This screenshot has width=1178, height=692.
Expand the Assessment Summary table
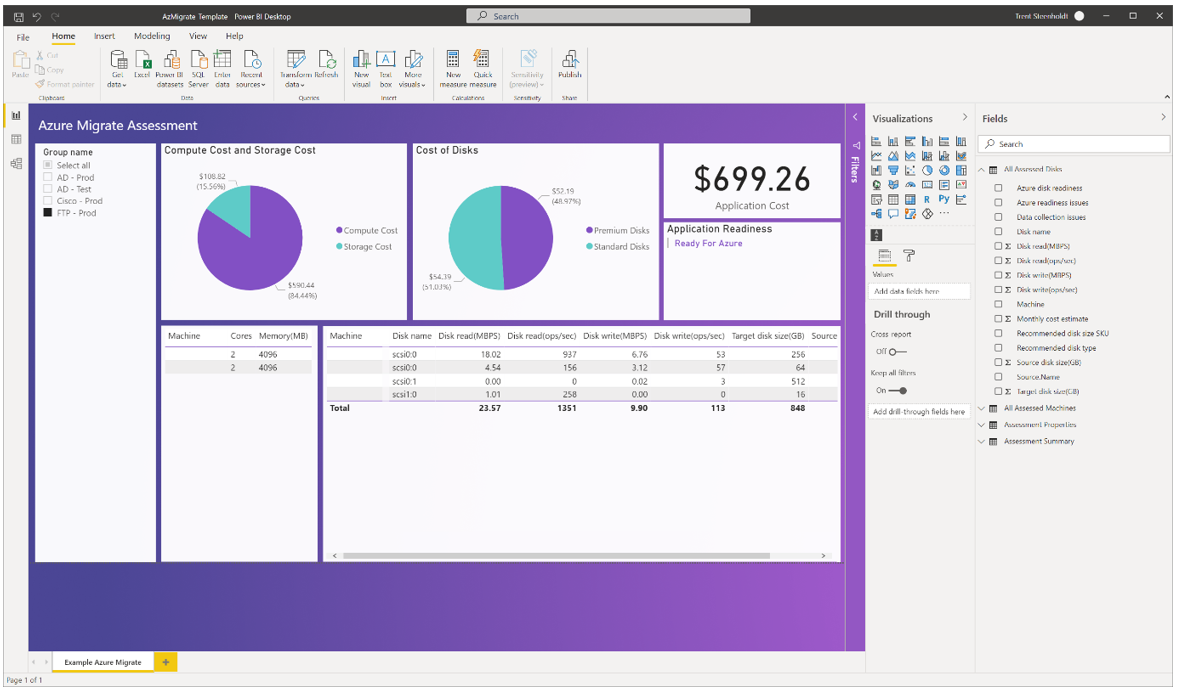(x=981, y=441)
